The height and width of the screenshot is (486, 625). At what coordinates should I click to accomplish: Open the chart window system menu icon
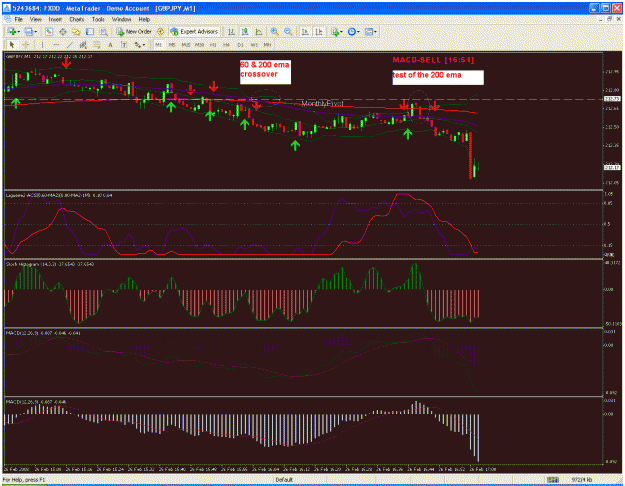7,19
